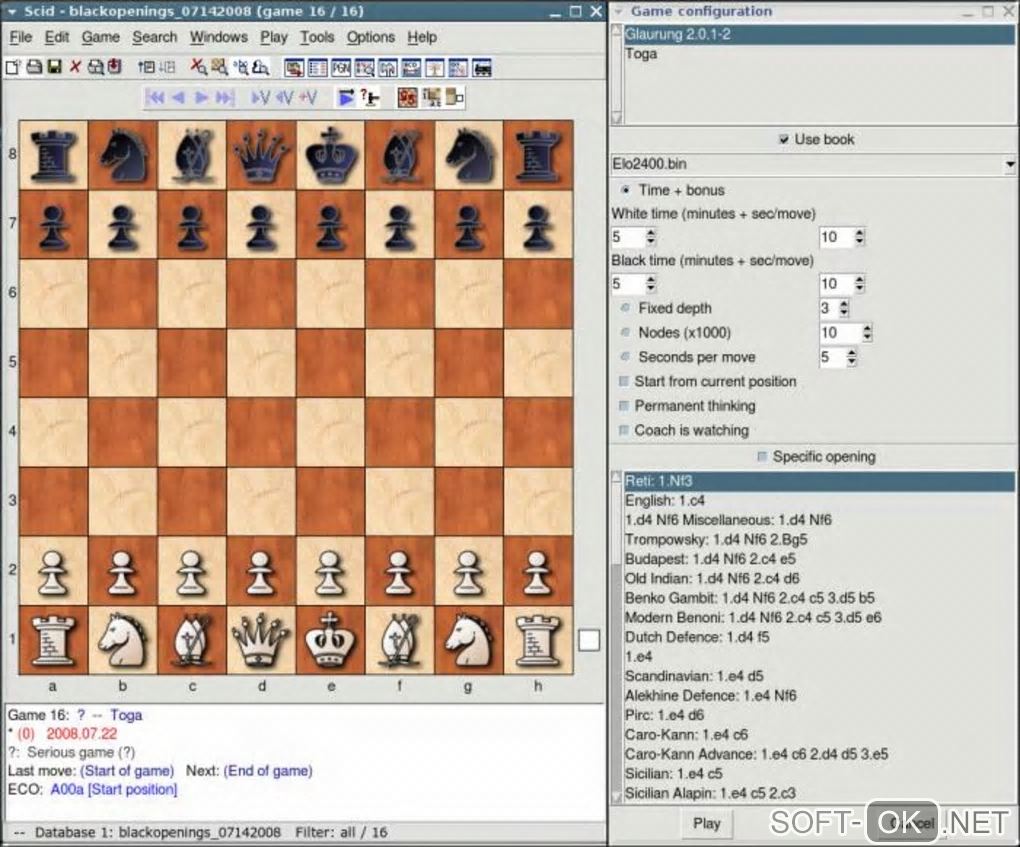Step forward one move
Viewport: 1020px width, 847px height.
(202, 98)
